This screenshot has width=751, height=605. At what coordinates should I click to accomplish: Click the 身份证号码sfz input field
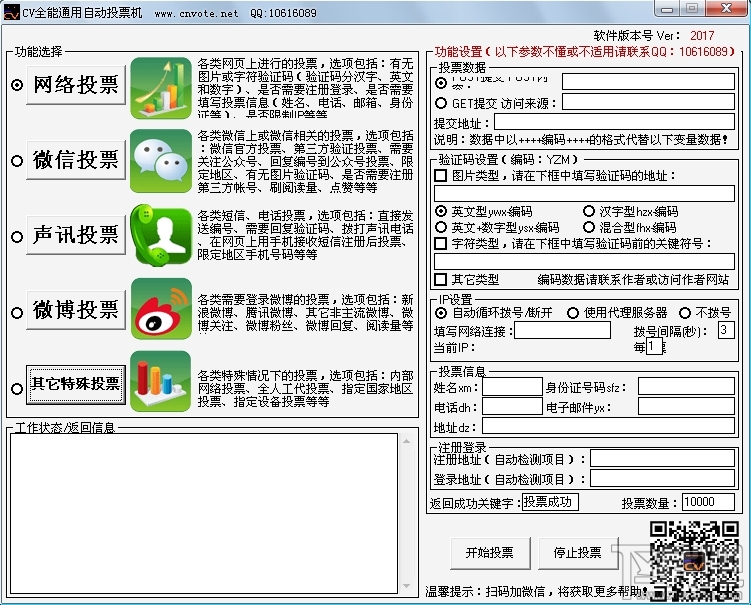(686, 386)
